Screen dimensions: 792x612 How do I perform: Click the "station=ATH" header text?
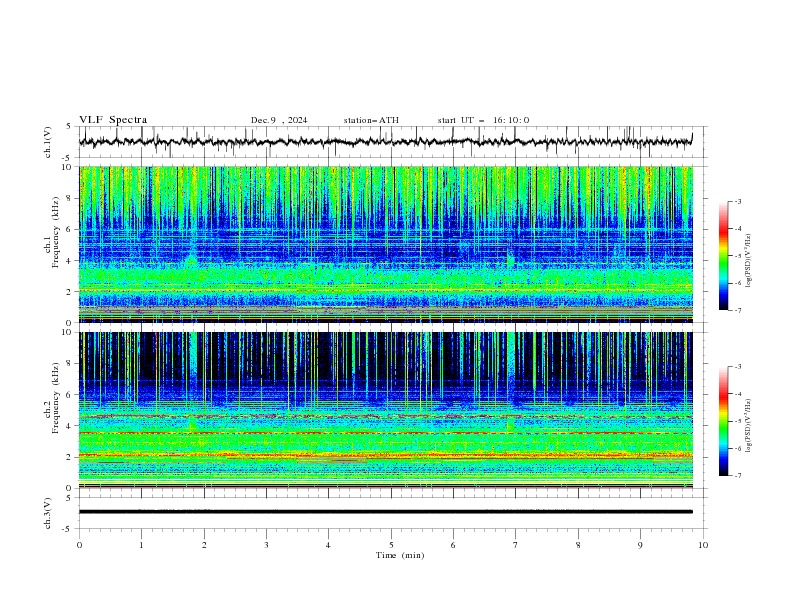coord(371,120)
